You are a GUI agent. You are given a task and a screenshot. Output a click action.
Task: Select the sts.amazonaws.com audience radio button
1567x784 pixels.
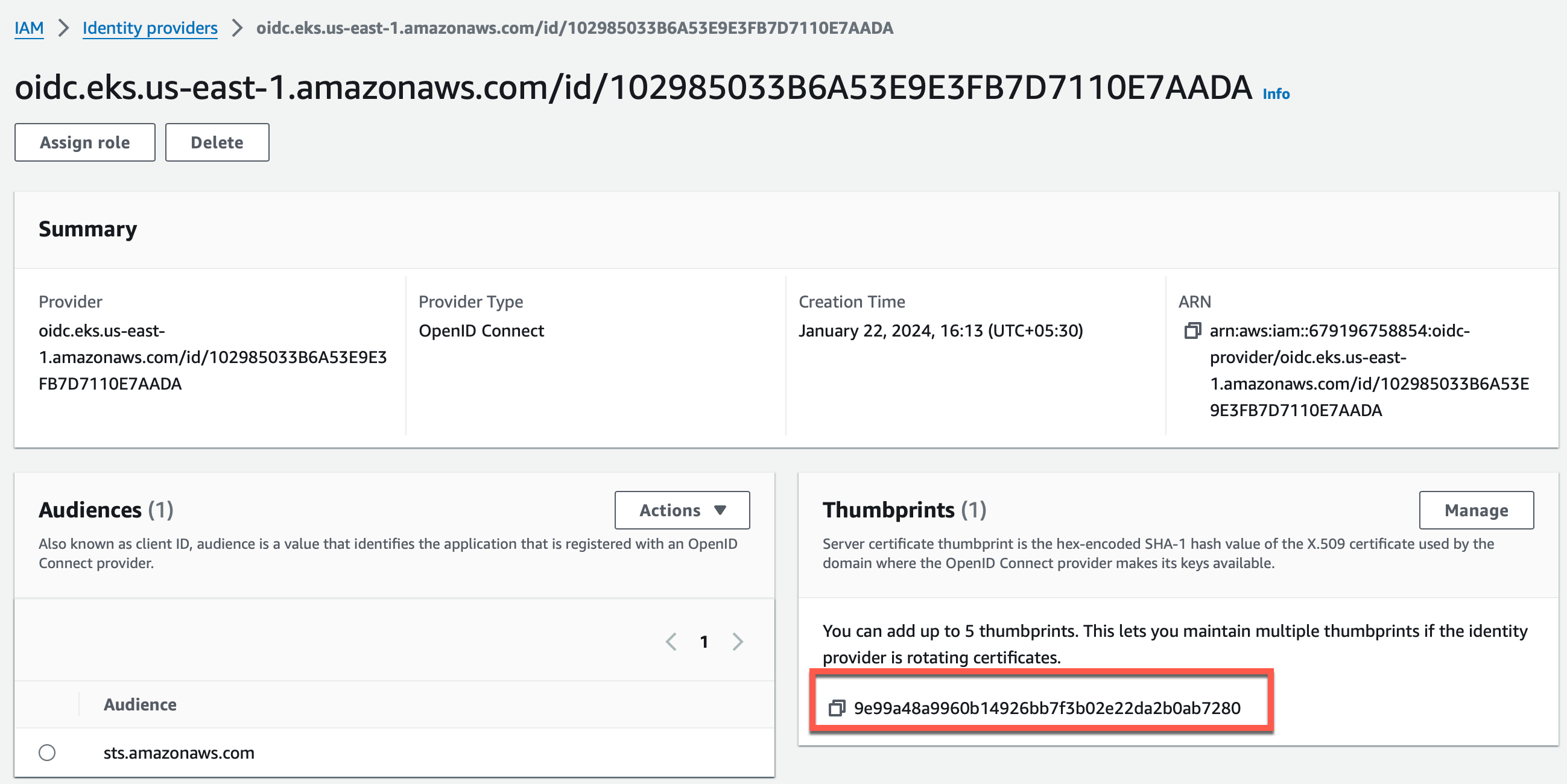47,753
